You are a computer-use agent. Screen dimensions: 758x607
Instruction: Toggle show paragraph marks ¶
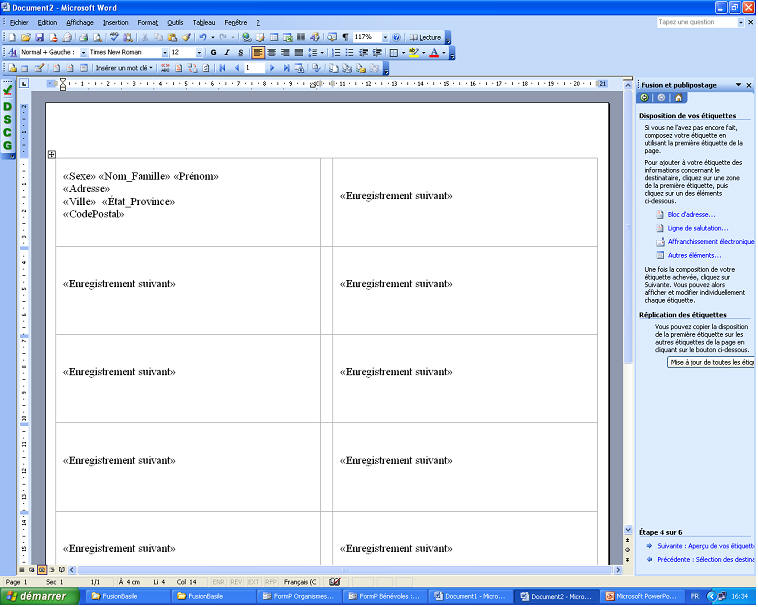pyautogui.click(x=345, y=37)
